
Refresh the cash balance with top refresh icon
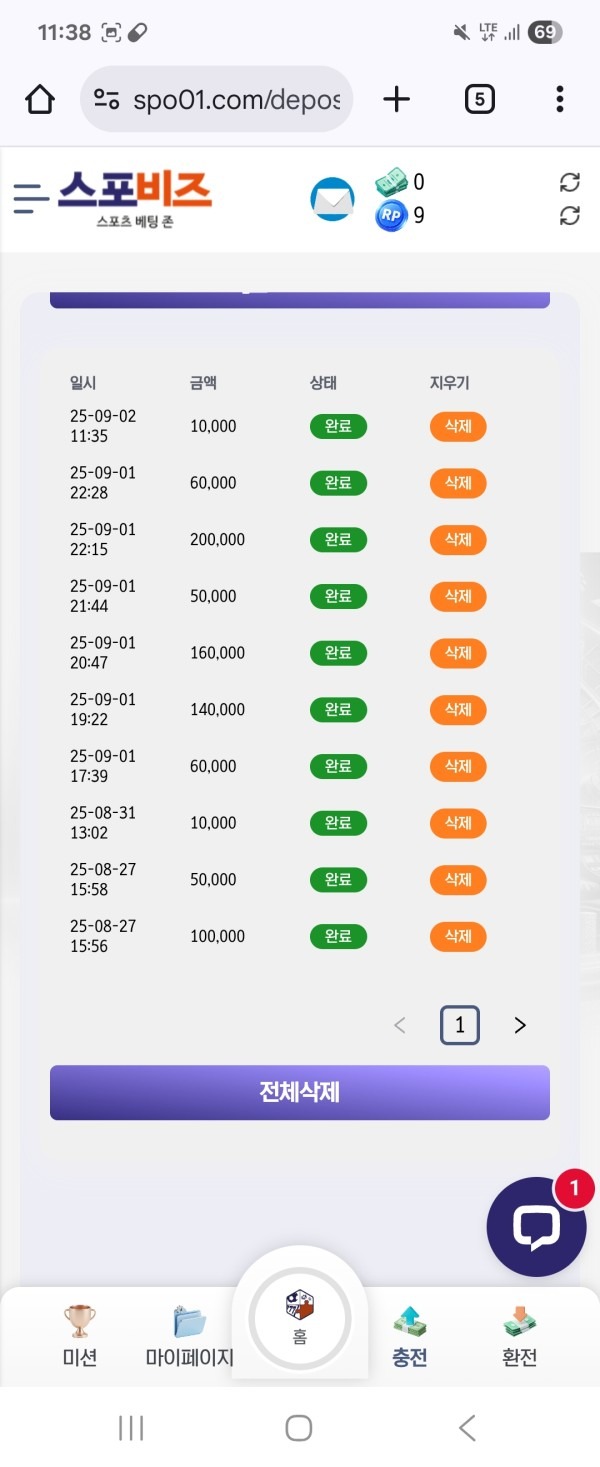tap(570, 184)
